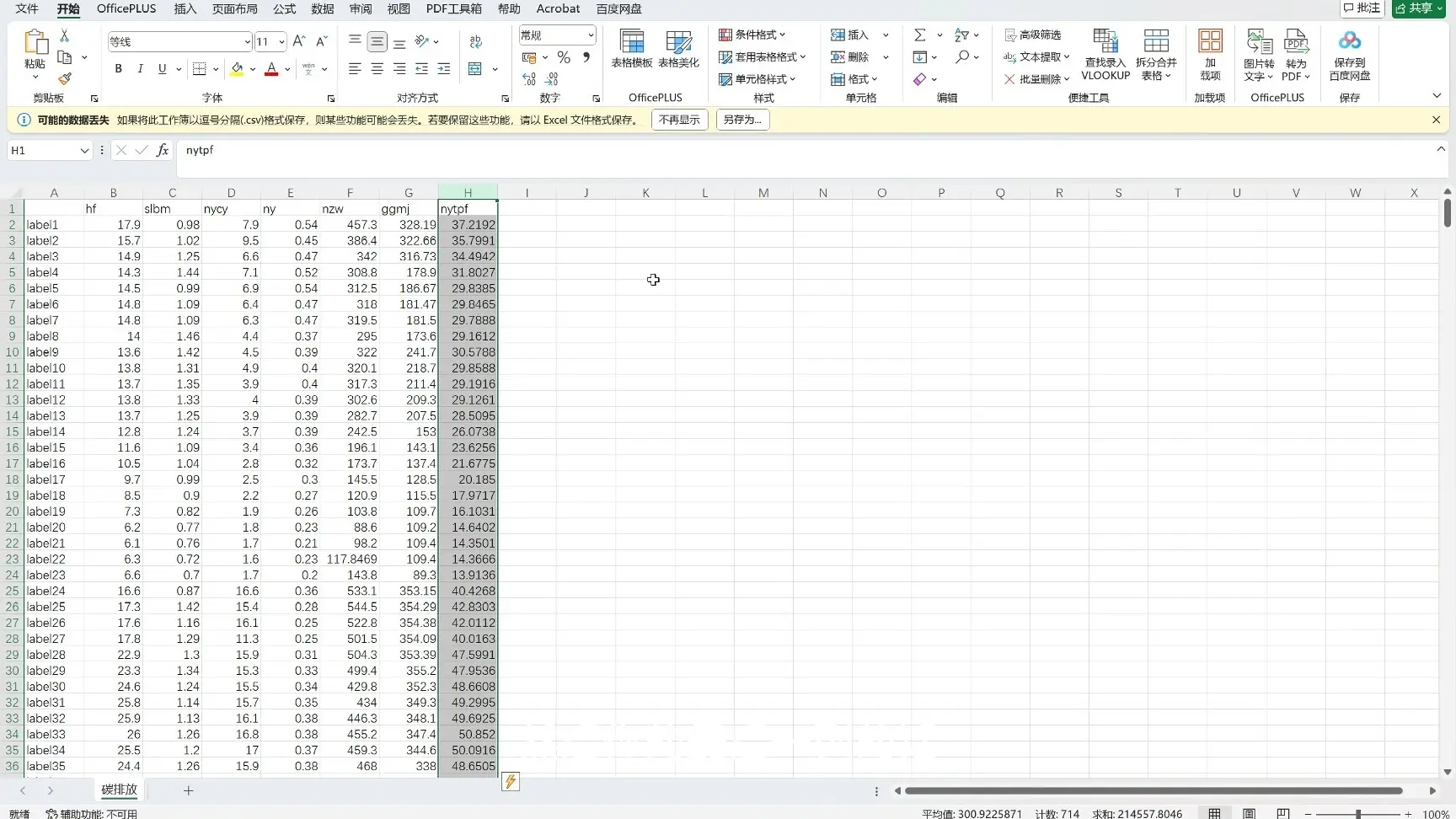Image resolution: width=1456 pixels, height=819 pixels.
Task: Click the Merge and Center icon
Action: [x=475, y=68]
